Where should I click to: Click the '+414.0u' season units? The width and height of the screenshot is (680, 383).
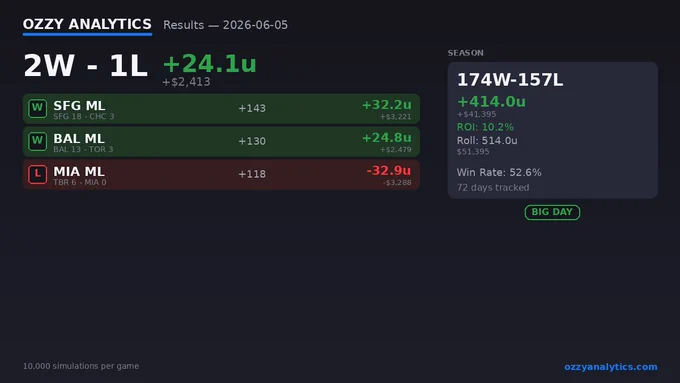coord(491,101)
